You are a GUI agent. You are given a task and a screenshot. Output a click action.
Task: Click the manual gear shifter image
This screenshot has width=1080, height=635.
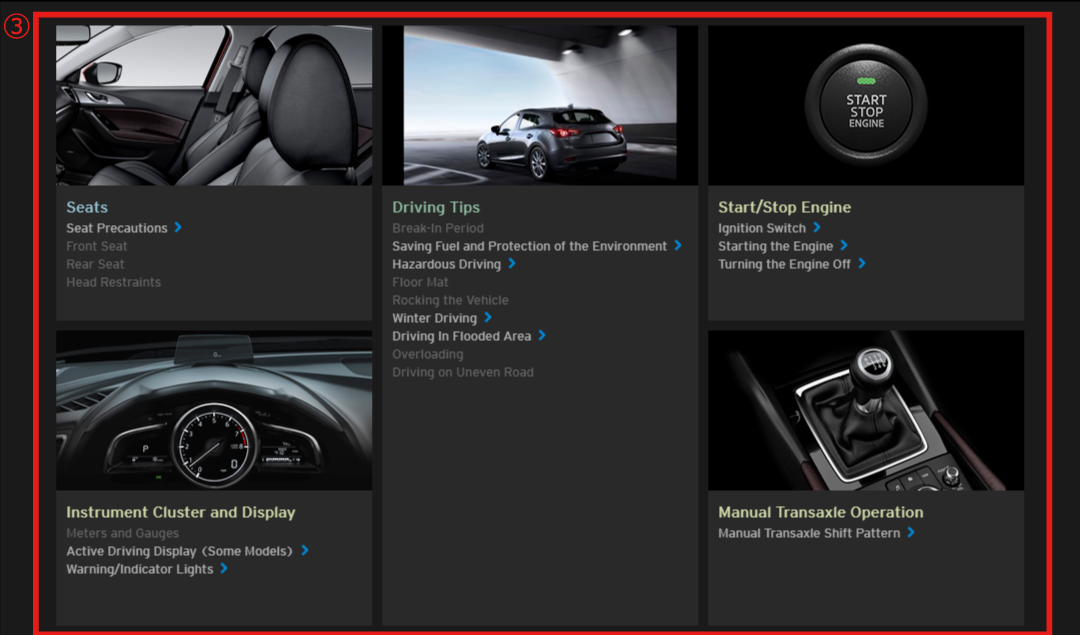866,410
